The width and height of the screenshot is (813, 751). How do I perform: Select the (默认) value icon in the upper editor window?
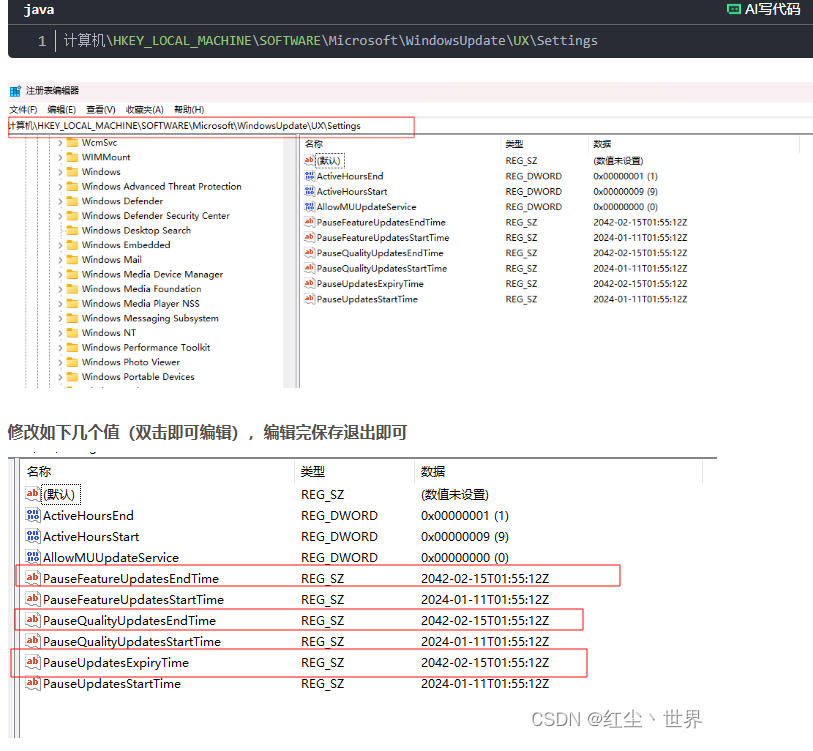(309, 161)
